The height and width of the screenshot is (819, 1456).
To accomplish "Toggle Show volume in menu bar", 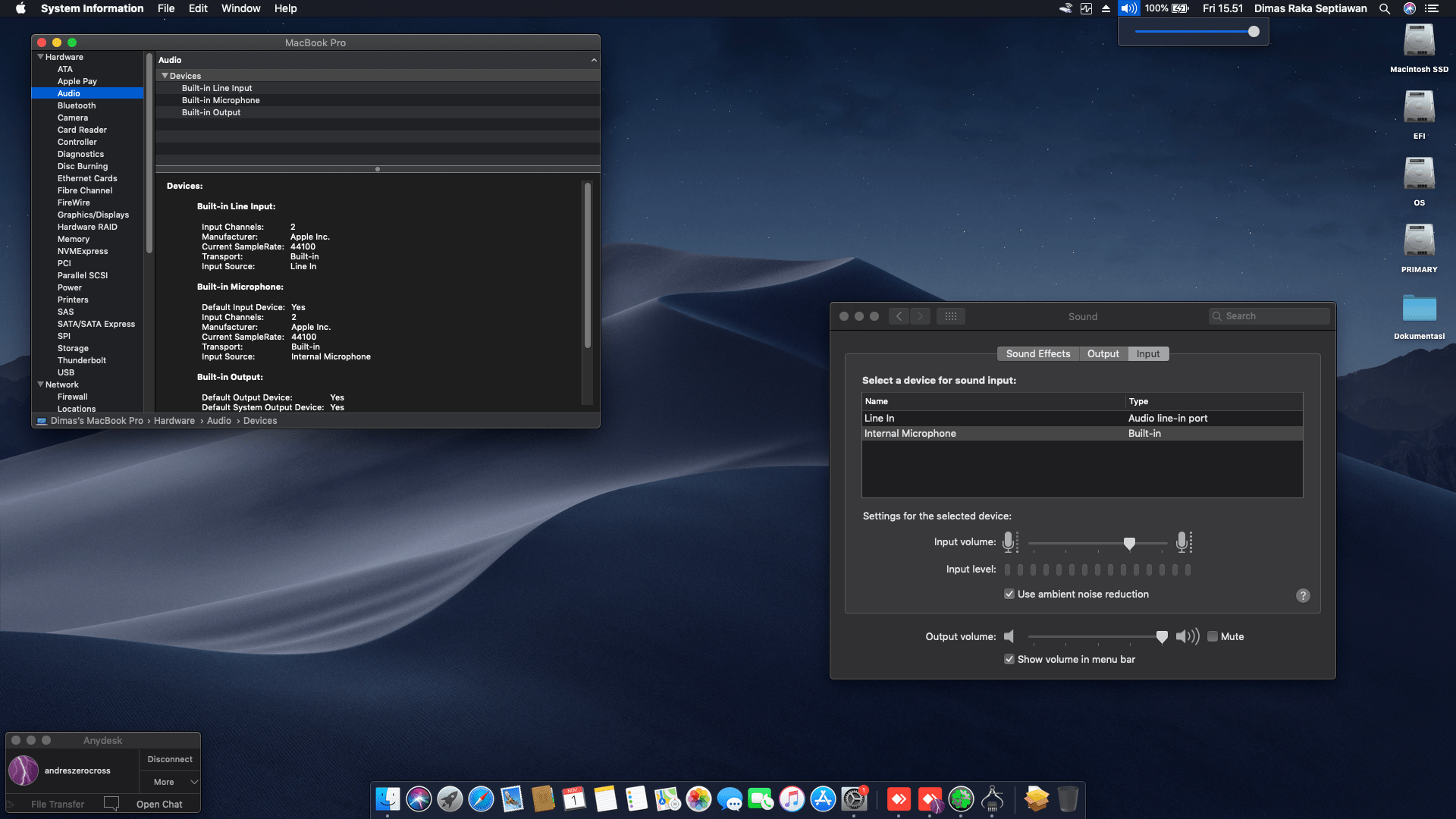I will click(1009, 659).
